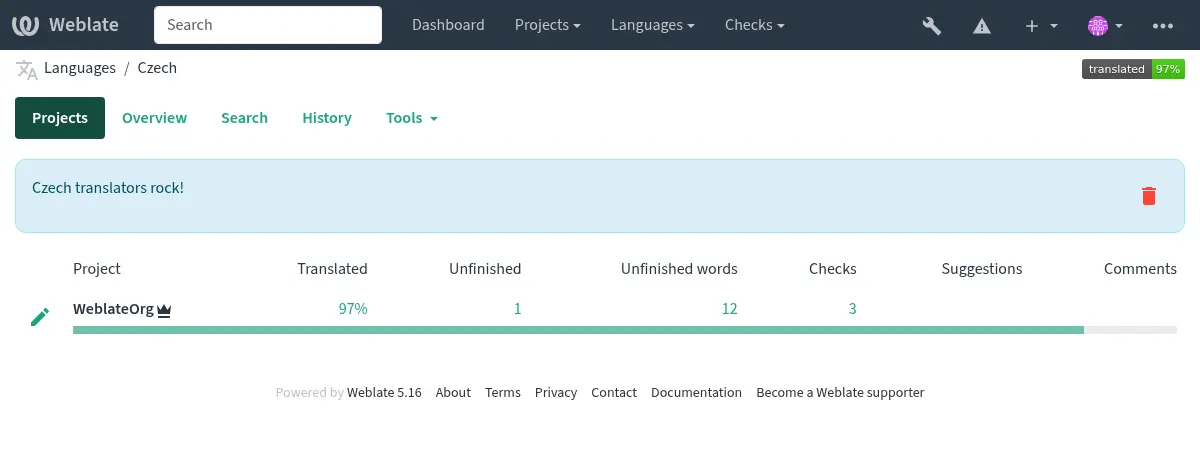
Task: Focus the Search input field
Action: coord(267,25)
